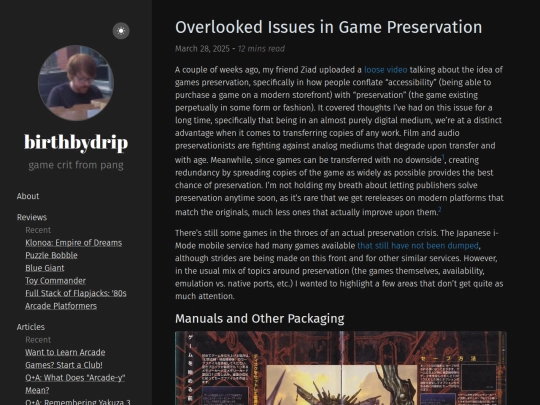Open Q+A: What Does "Arcade-y" Mean? article

click(75, 384)
